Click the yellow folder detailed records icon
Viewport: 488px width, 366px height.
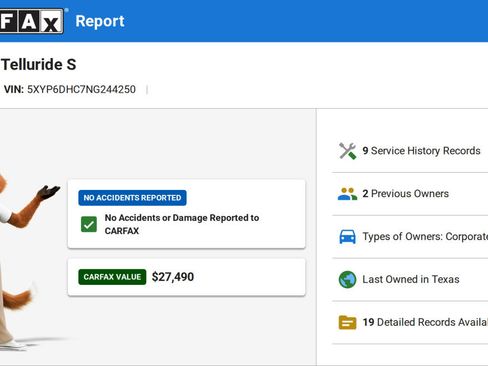point(347,322)
